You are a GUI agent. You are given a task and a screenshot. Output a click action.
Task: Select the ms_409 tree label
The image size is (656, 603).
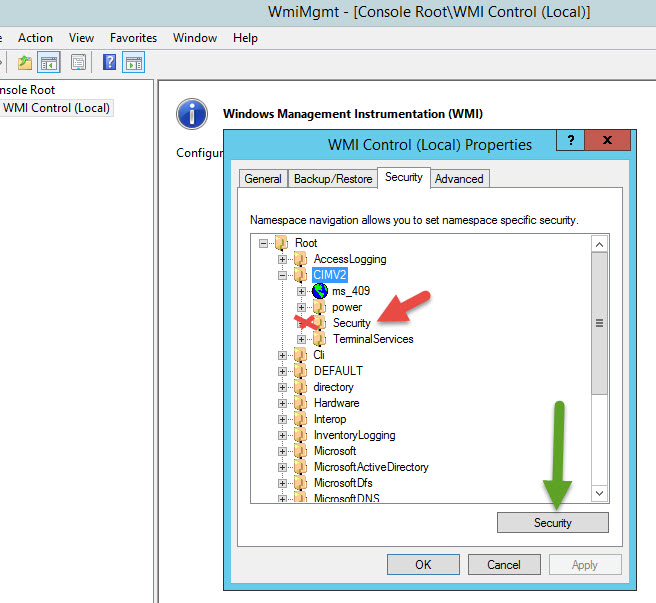(351, 291)
